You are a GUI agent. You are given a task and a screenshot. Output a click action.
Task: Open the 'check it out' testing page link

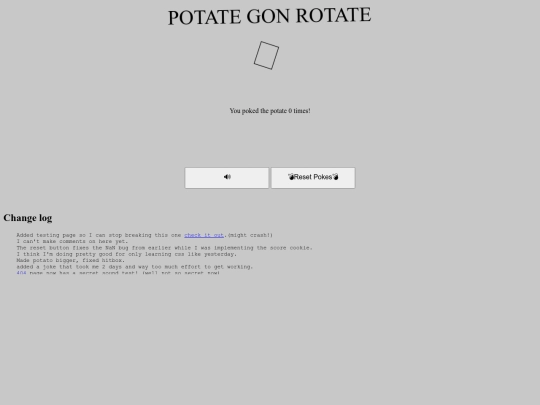(x=204, y=235)
